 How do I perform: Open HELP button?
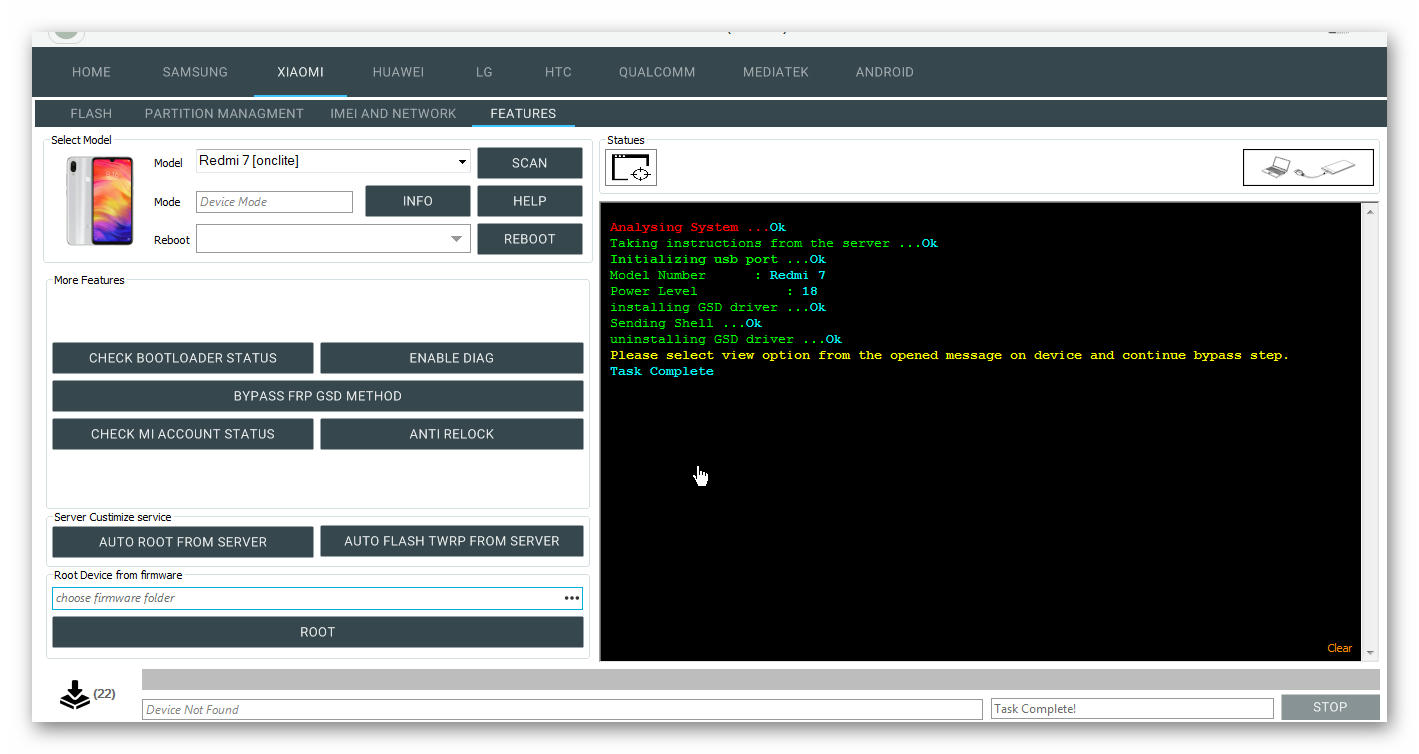click(x=530, y=201)
